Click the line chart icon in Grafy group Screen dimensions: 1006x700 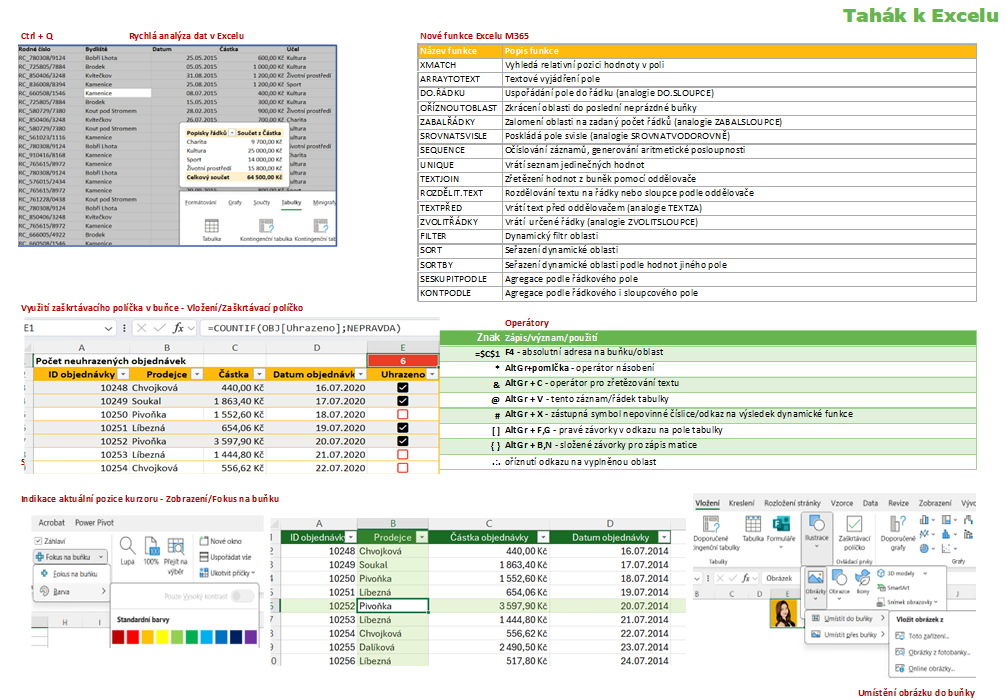(x=924, y=534)
